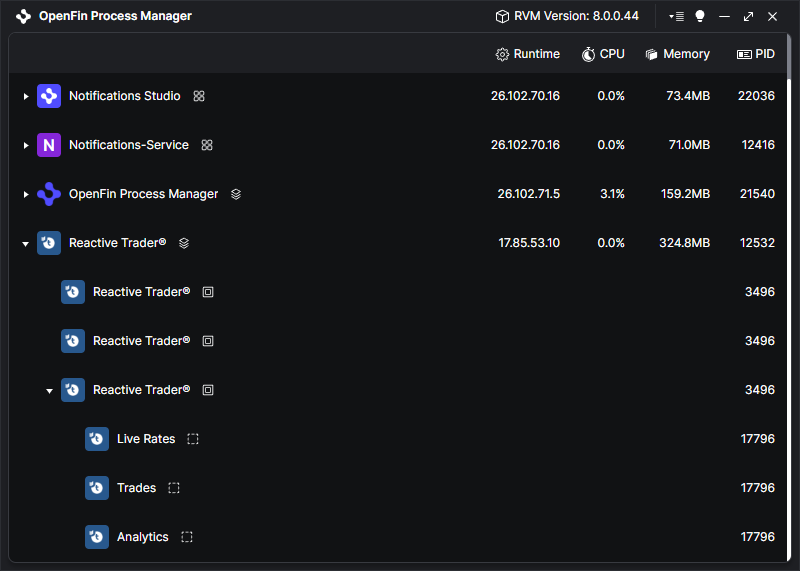Select the Trades view label

coord(136,488)
